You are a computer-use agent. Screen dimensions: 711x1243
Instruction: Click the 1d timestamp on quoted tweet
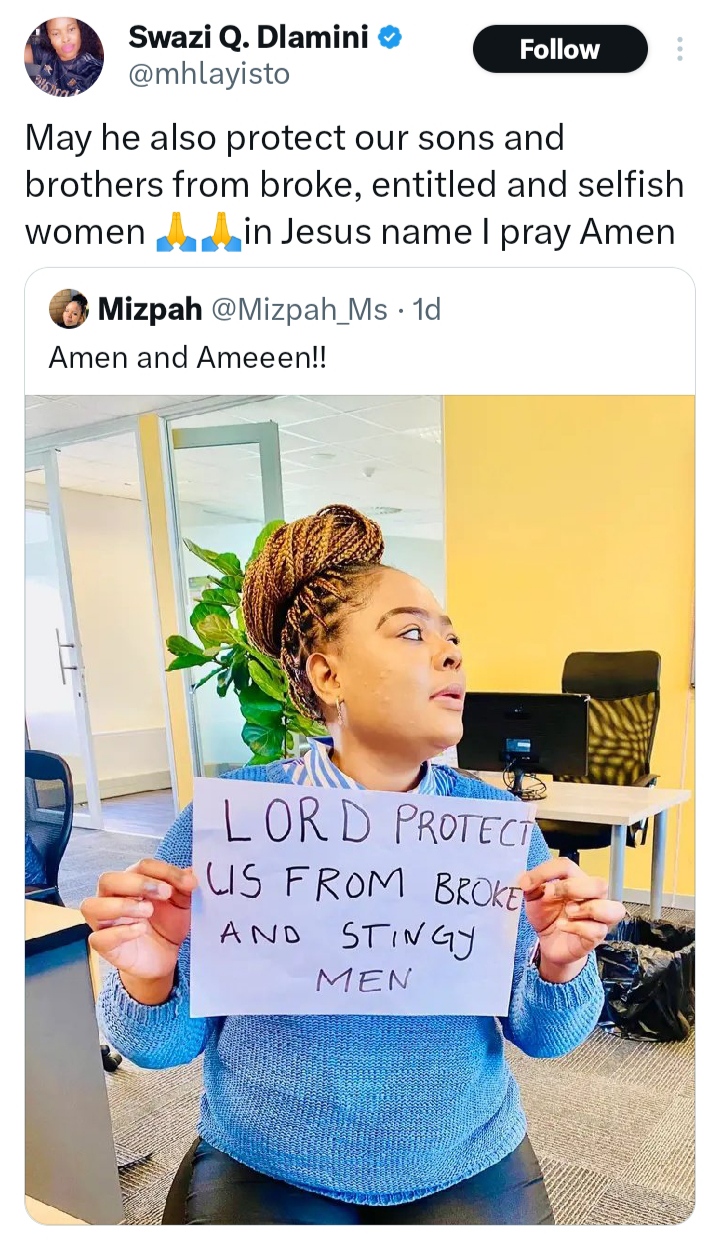coord(426,310)
